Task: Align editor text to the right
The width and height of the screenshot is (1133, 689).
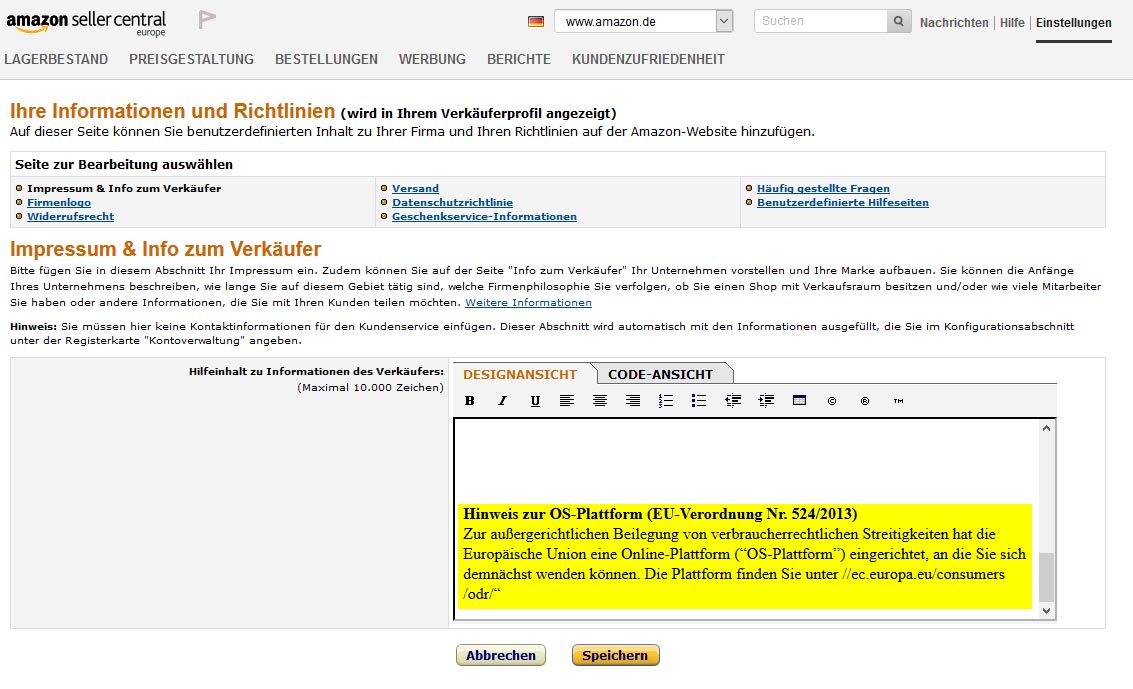Action: [633, 401]
